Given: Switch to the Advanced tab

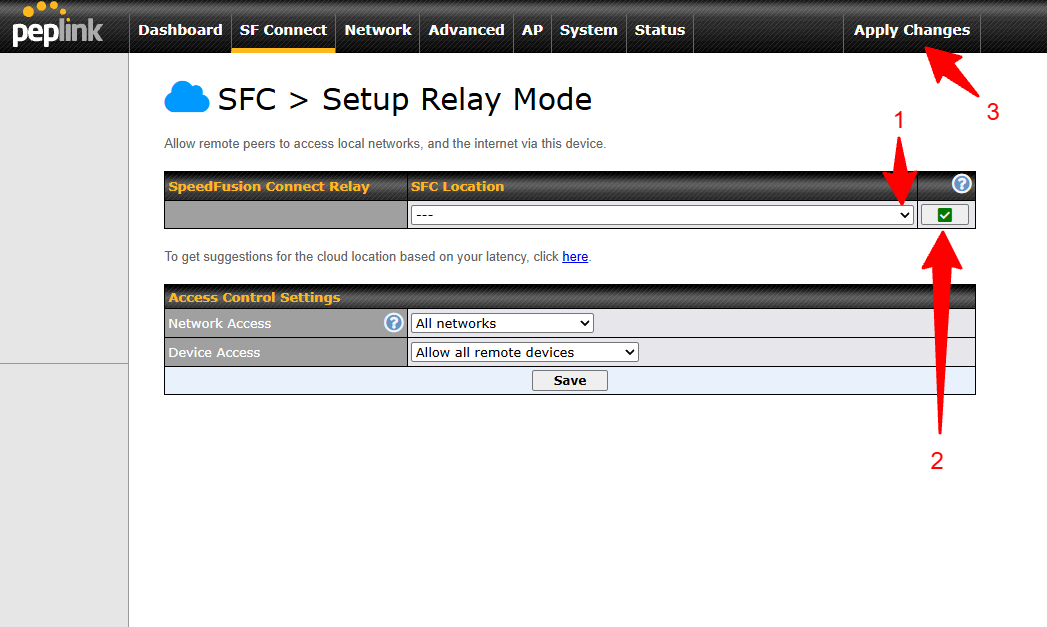Looking at the screenshot, I should tap(466, 30).
